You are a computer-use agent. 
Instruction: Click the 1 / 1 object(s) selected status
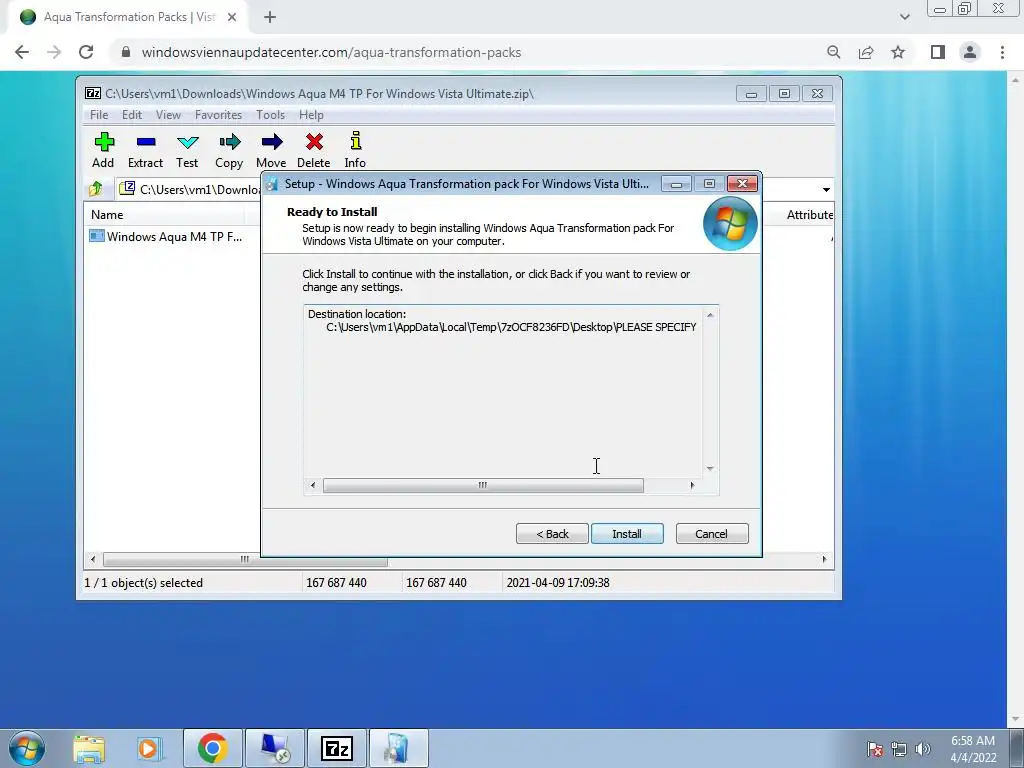144,583
